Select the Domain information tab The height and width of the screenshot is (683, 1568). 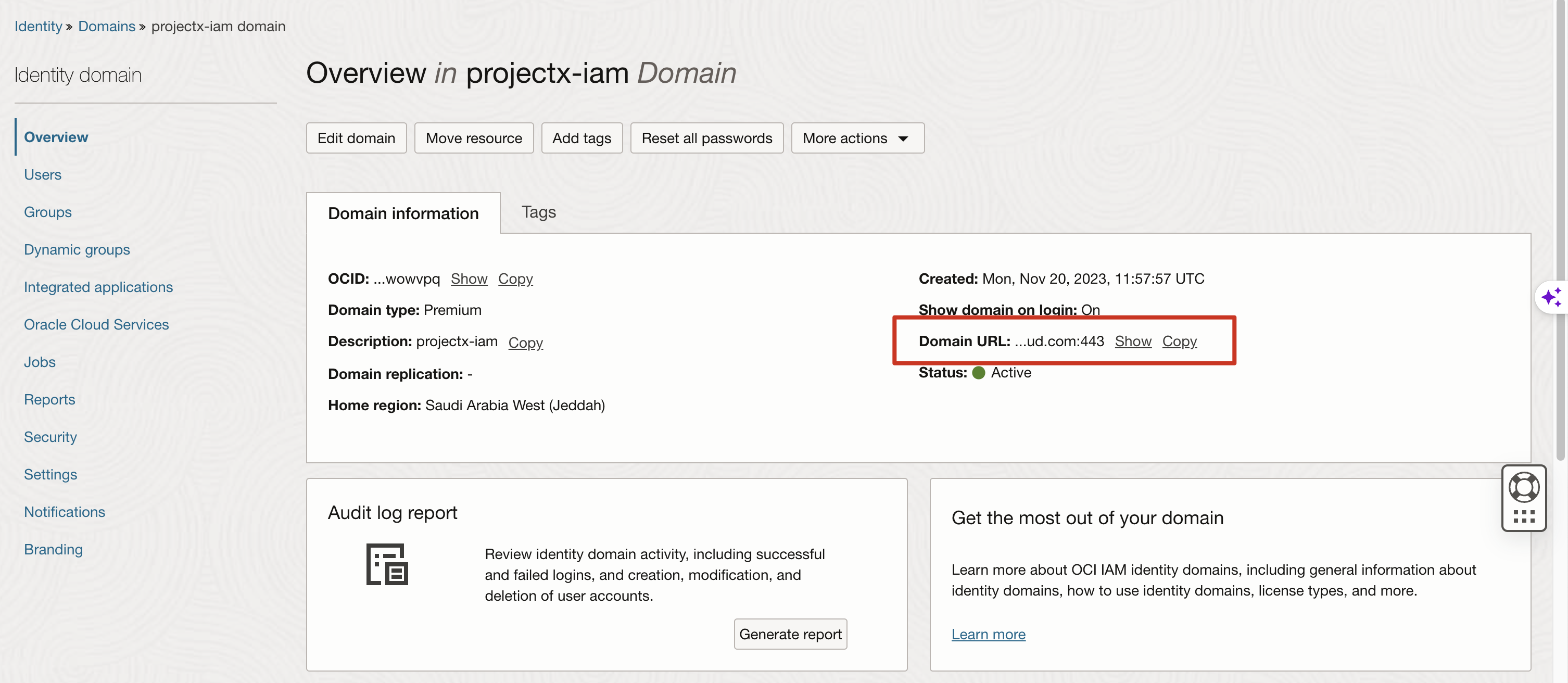(403, 213)
